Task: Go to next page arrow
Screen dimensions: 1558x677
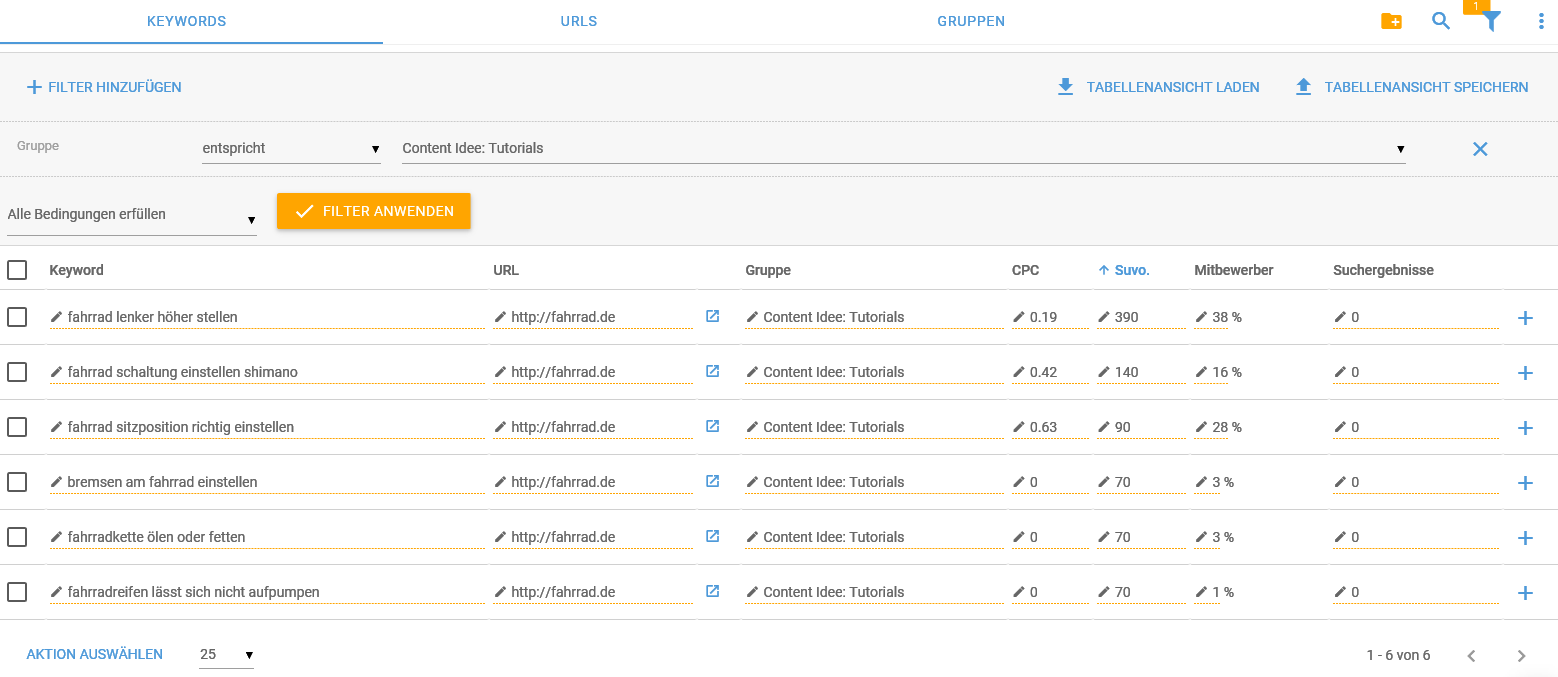Action: coord(1521,656)
